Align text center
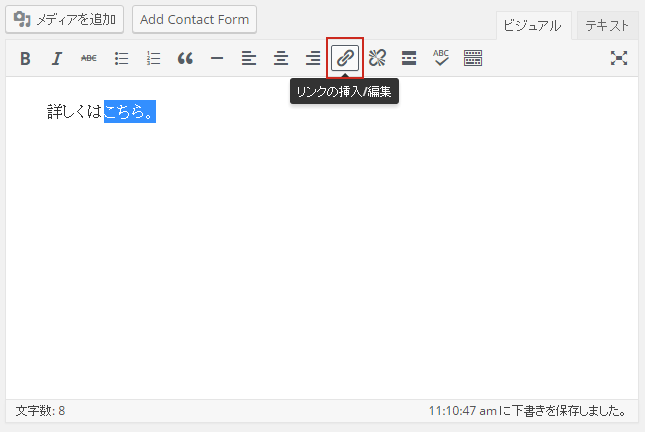Screen dimensions: 645x432 281,58
